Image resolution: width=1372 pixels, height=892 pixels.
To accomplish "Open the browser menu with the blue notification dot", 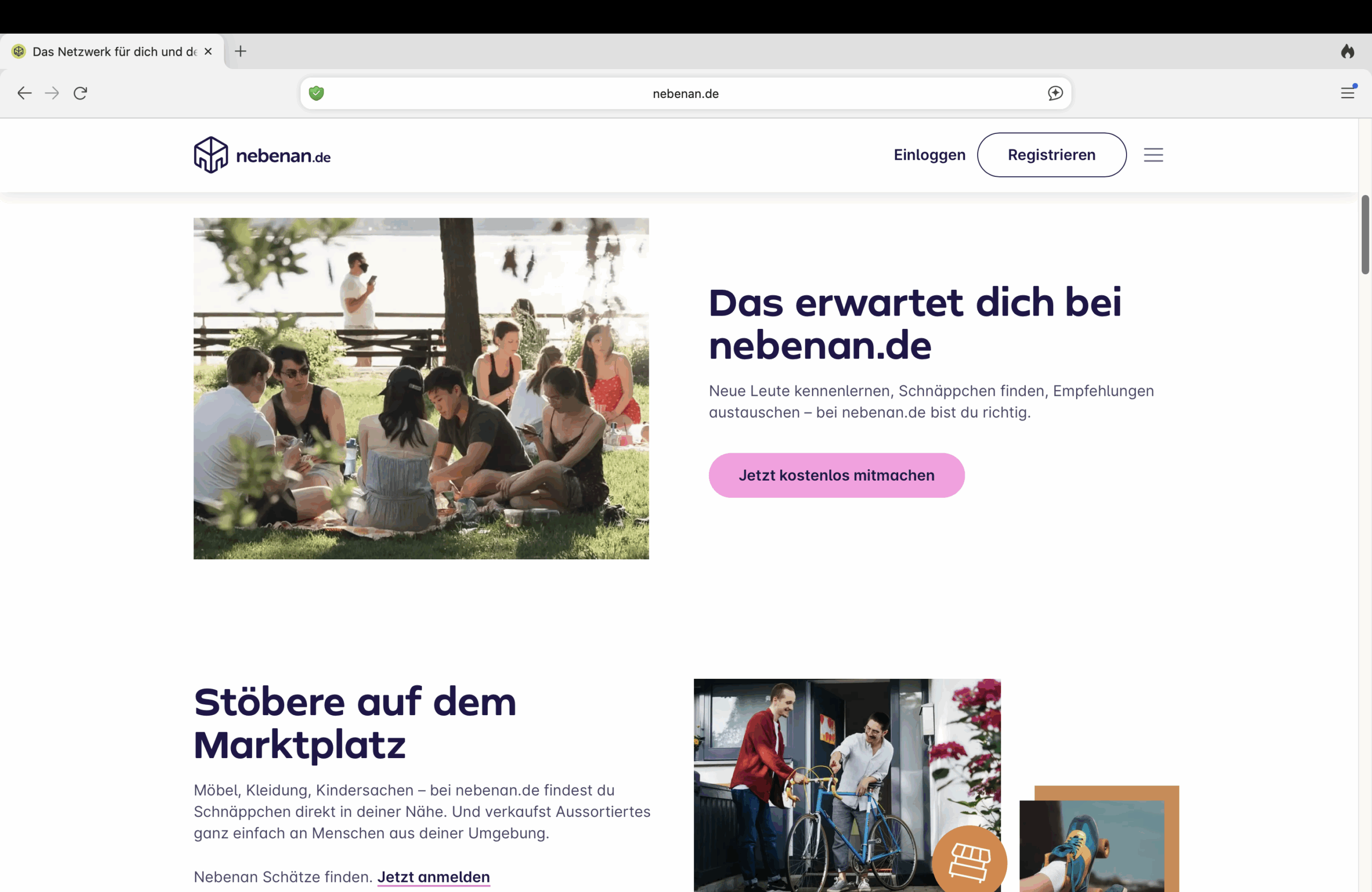I will click(x=1348, y=93).
